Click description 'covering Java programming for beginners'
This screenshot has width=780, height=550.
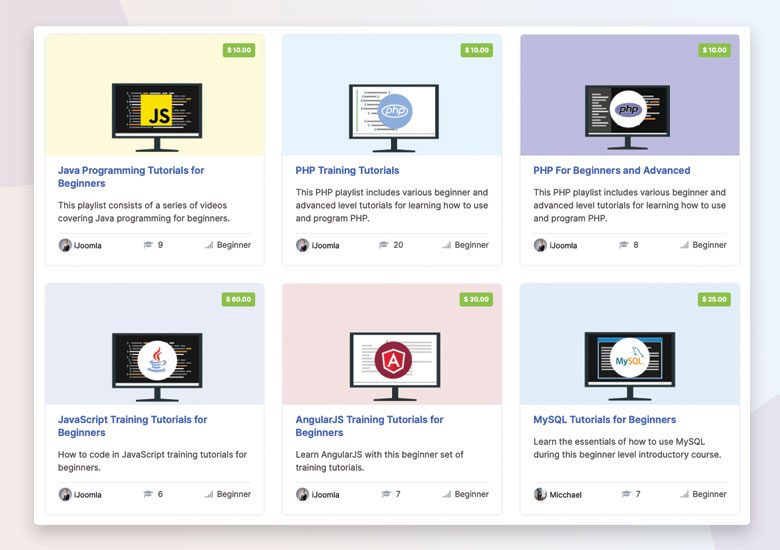coord(144,218)
